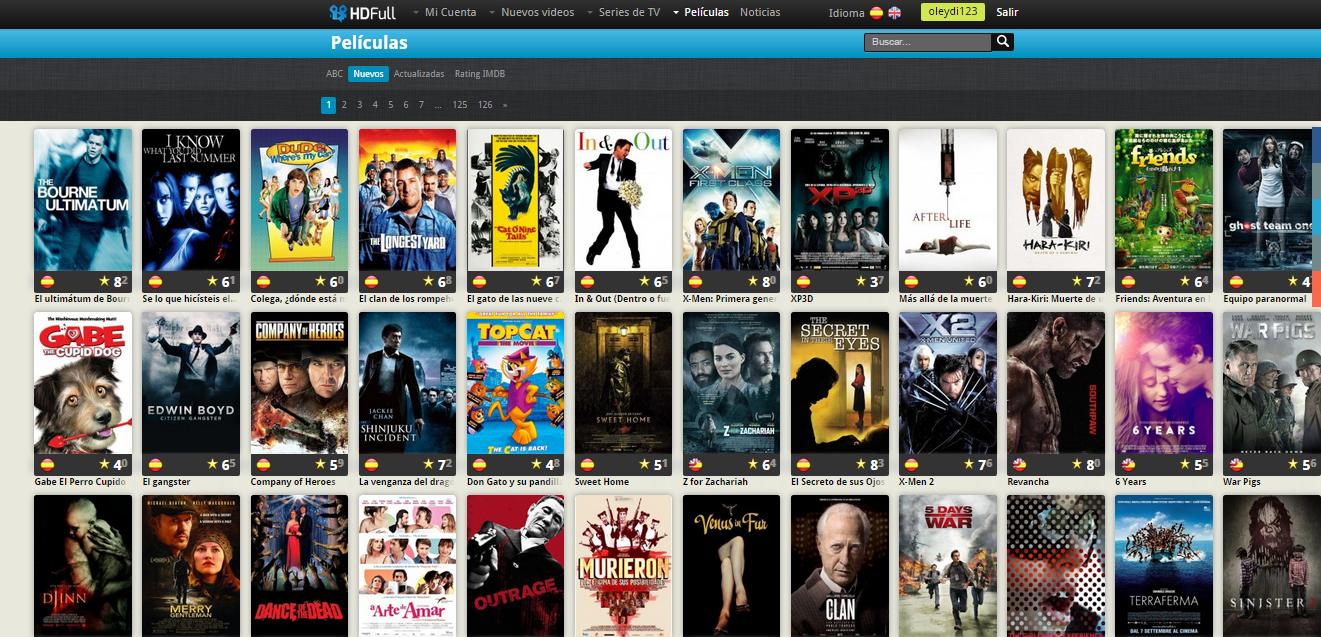Open I Know What You Did Last Summer poster
This screenshot has height=637, width=1321.
[x=191, y=200]
